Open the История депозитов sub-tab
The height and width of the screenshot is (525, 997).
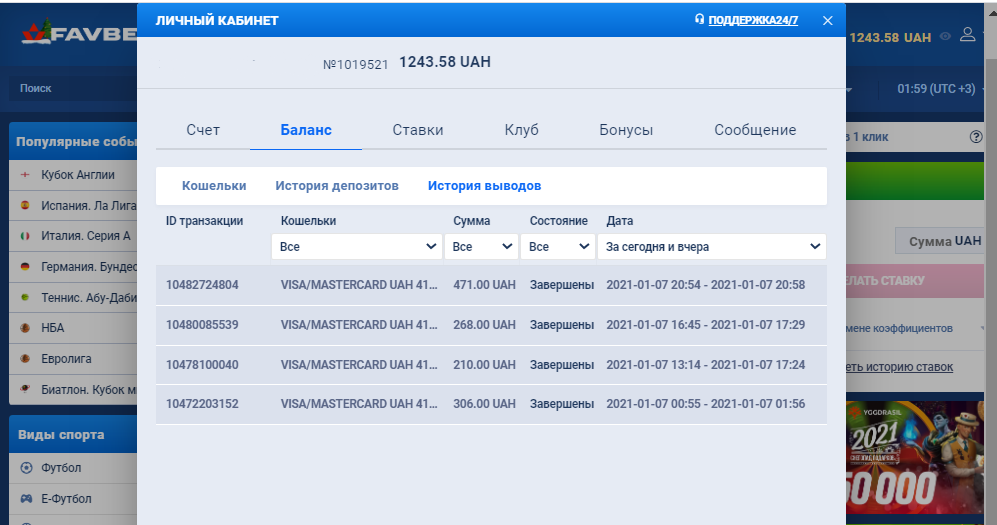(x=337, y=186)
